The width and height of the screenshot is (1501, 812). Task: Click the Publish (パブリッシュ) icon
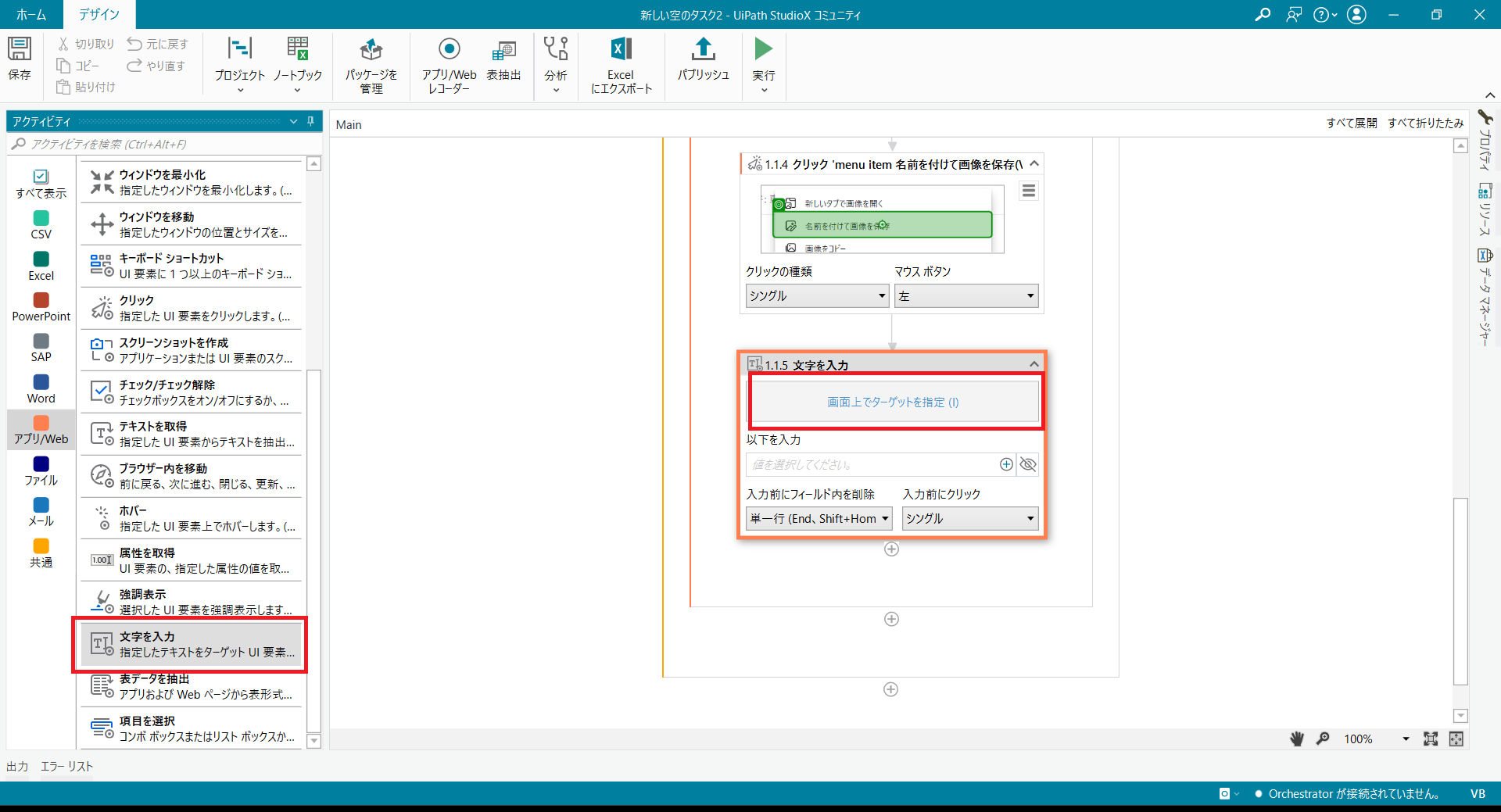[x=703, y=50]
